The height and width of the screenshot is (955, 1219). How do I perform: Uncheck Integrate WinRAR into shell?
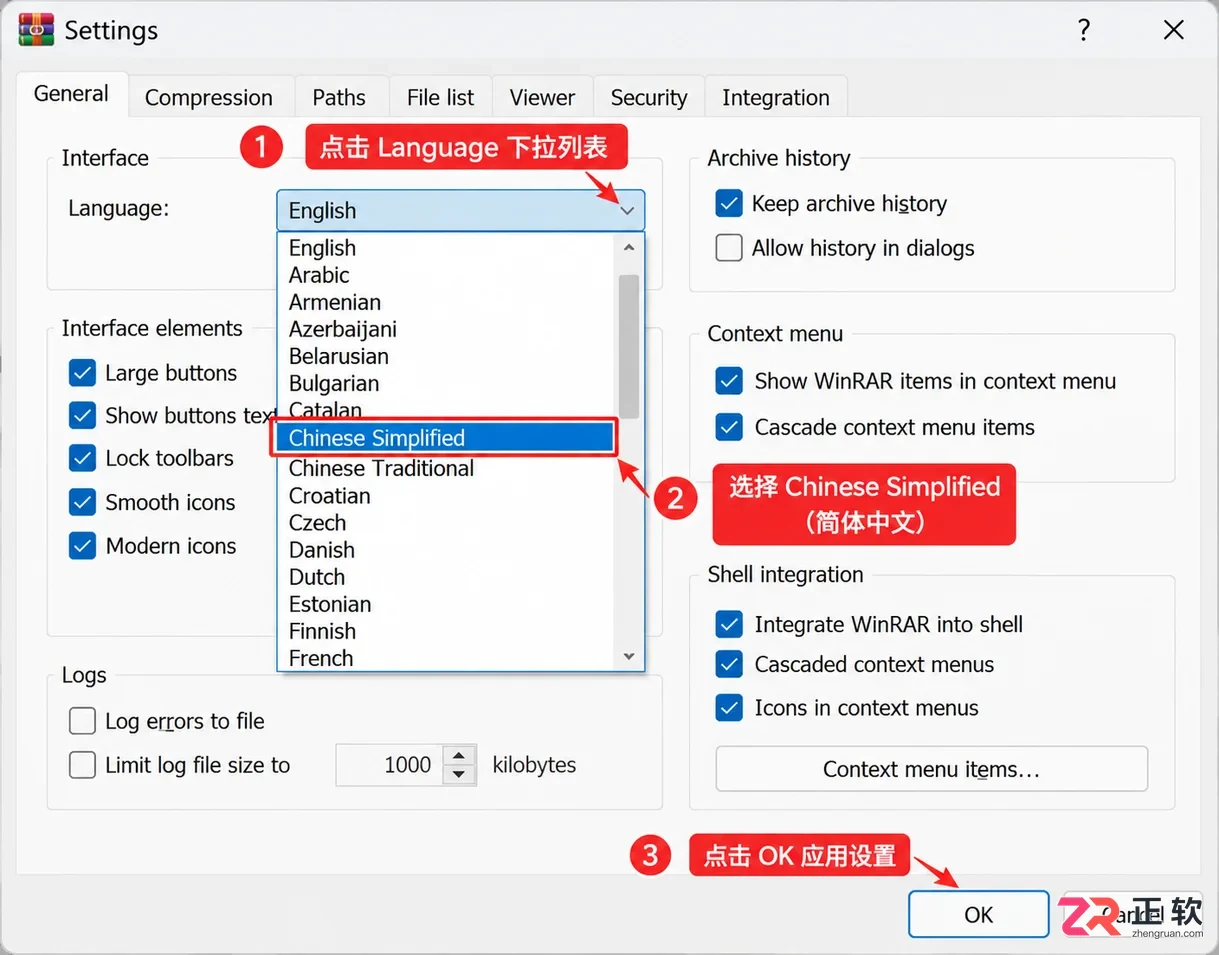729,625
